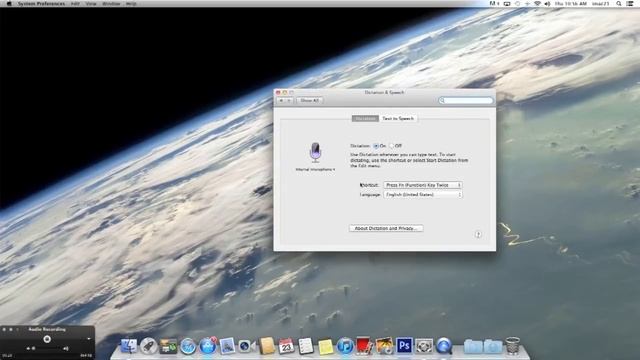This screenshot has height=360, width=640.
Task: Click the preferences search field
Action: point(466,100)
